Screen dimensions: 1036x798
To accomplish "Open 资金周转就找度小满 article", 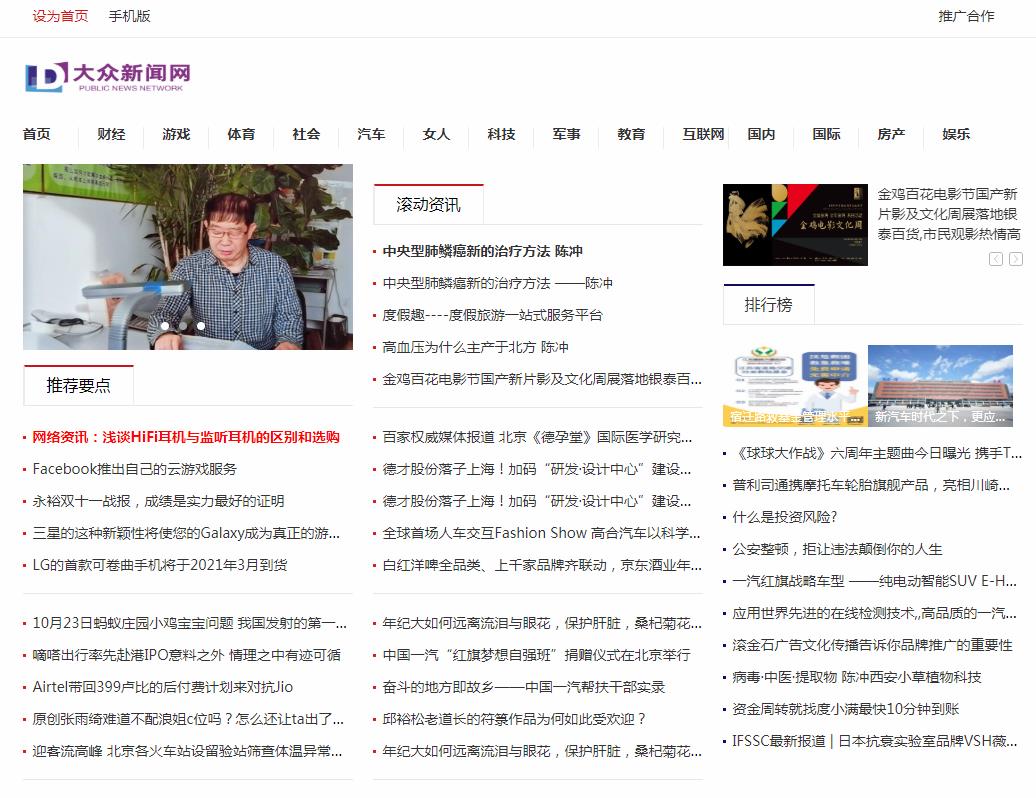I will point(846,709).
